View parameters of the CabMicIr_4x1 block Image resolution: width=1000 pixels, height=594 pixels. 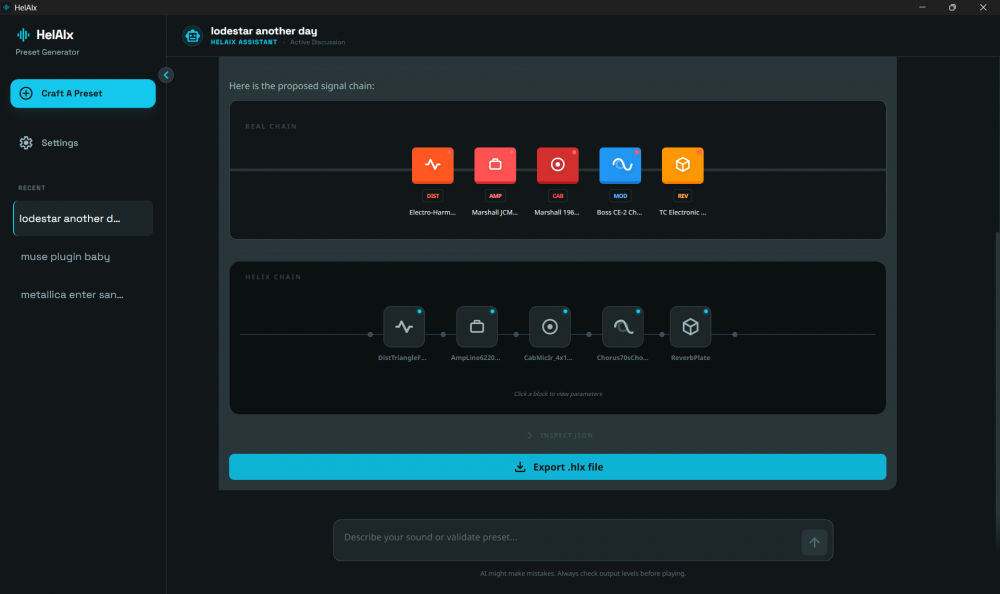[549, 325]
